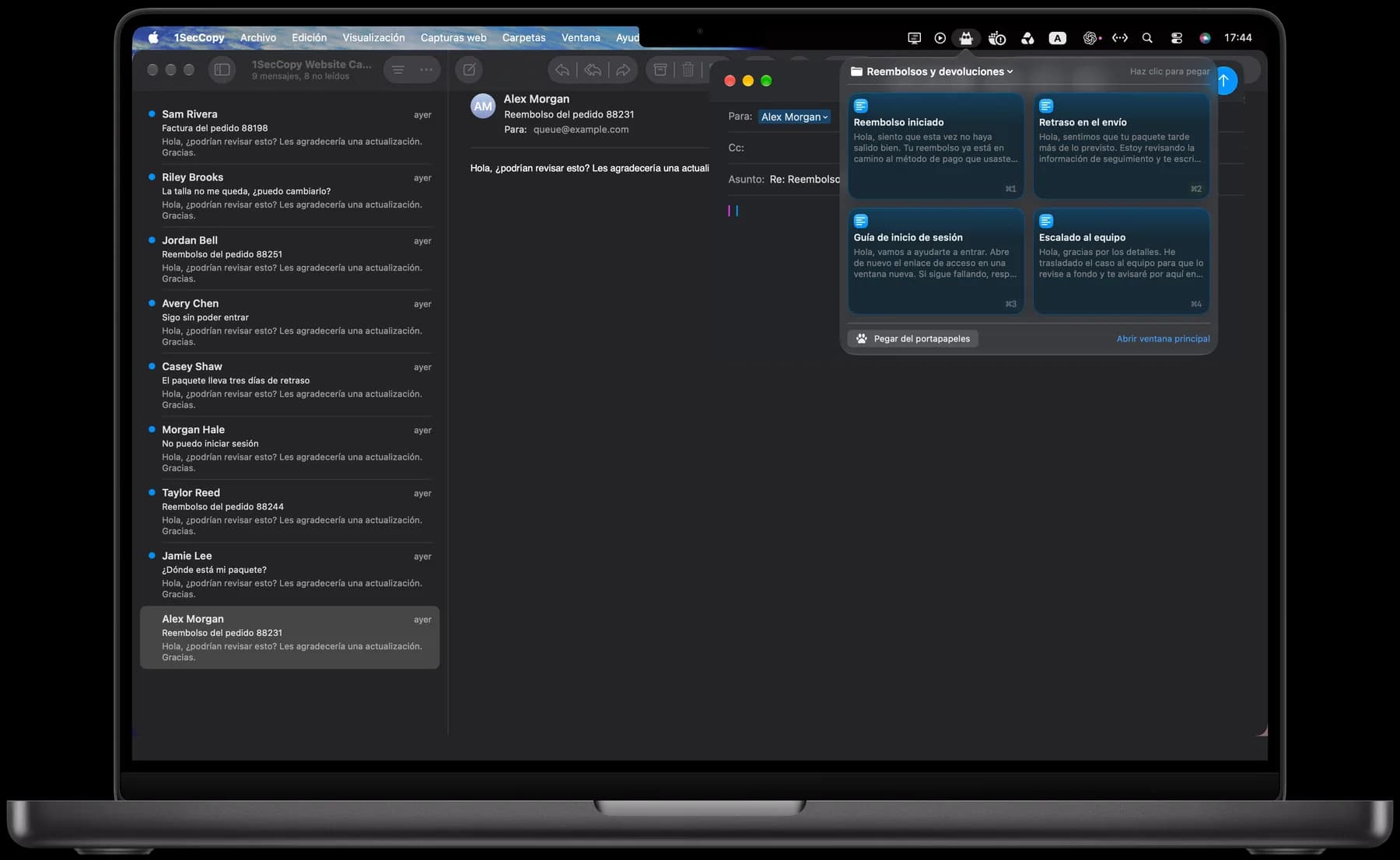
Task: Paste the Escalado al equipo snippet
Action: (1121, 261)
